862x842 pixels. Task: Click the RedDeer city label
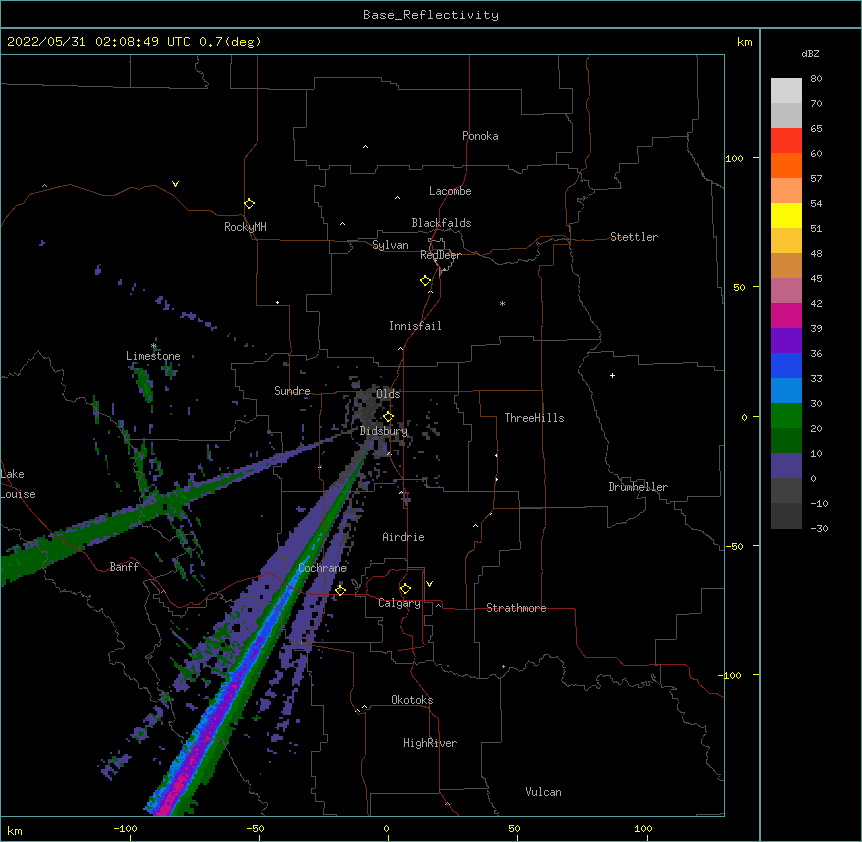(440, 255)
